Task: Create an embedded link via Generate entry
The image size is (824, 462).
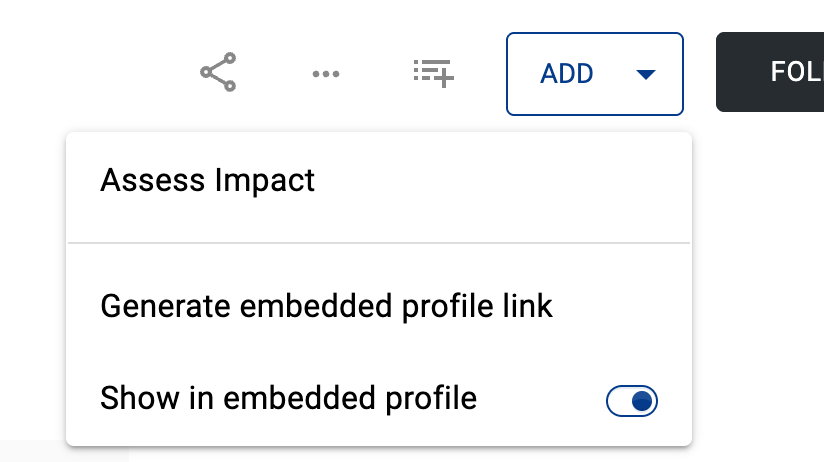Action: pos(326,305)
